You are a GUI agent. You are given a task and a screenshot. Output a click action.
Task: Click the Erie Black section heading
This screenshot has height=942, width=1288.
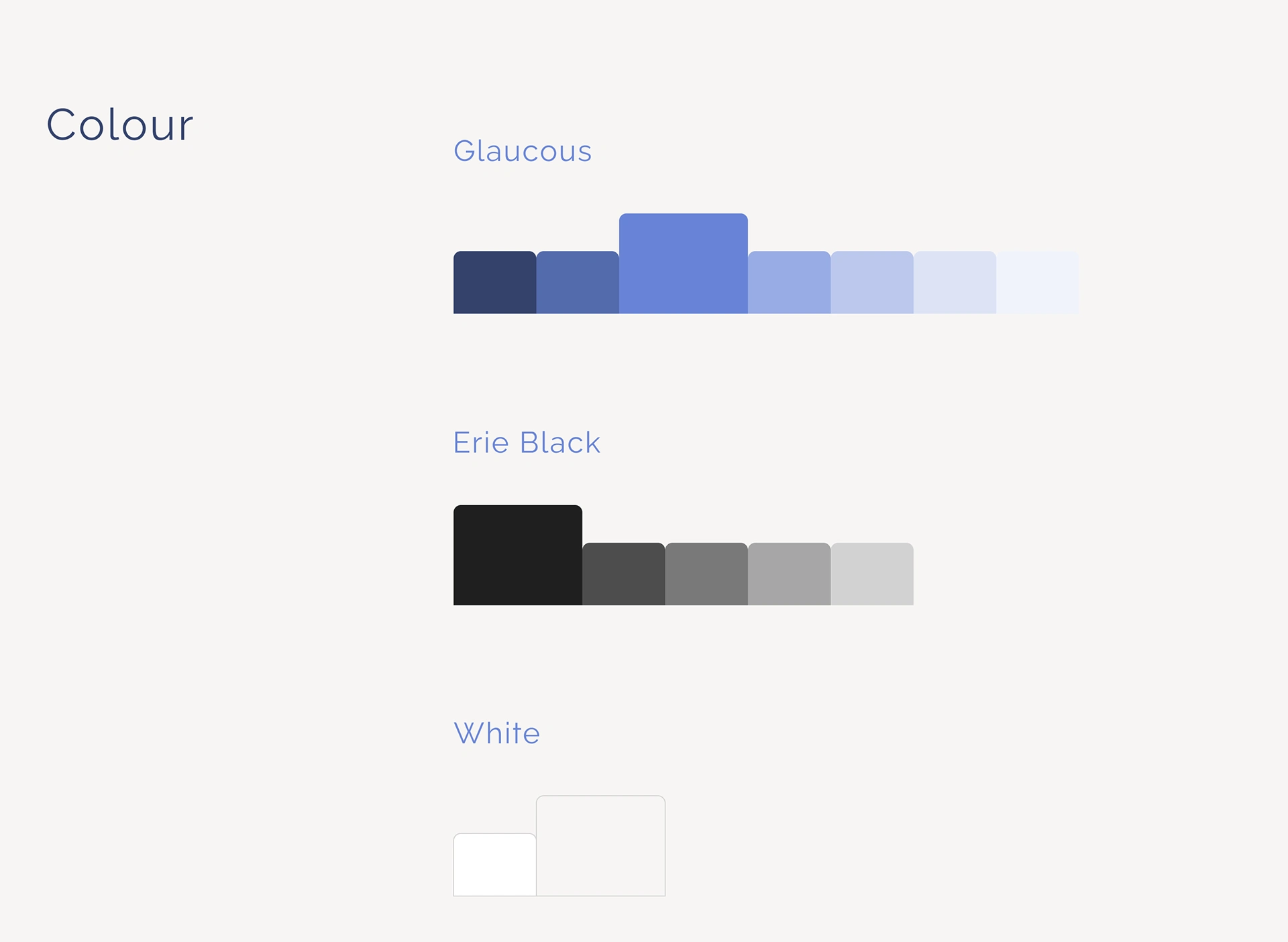pyautogui.click(x=527, y=443)
